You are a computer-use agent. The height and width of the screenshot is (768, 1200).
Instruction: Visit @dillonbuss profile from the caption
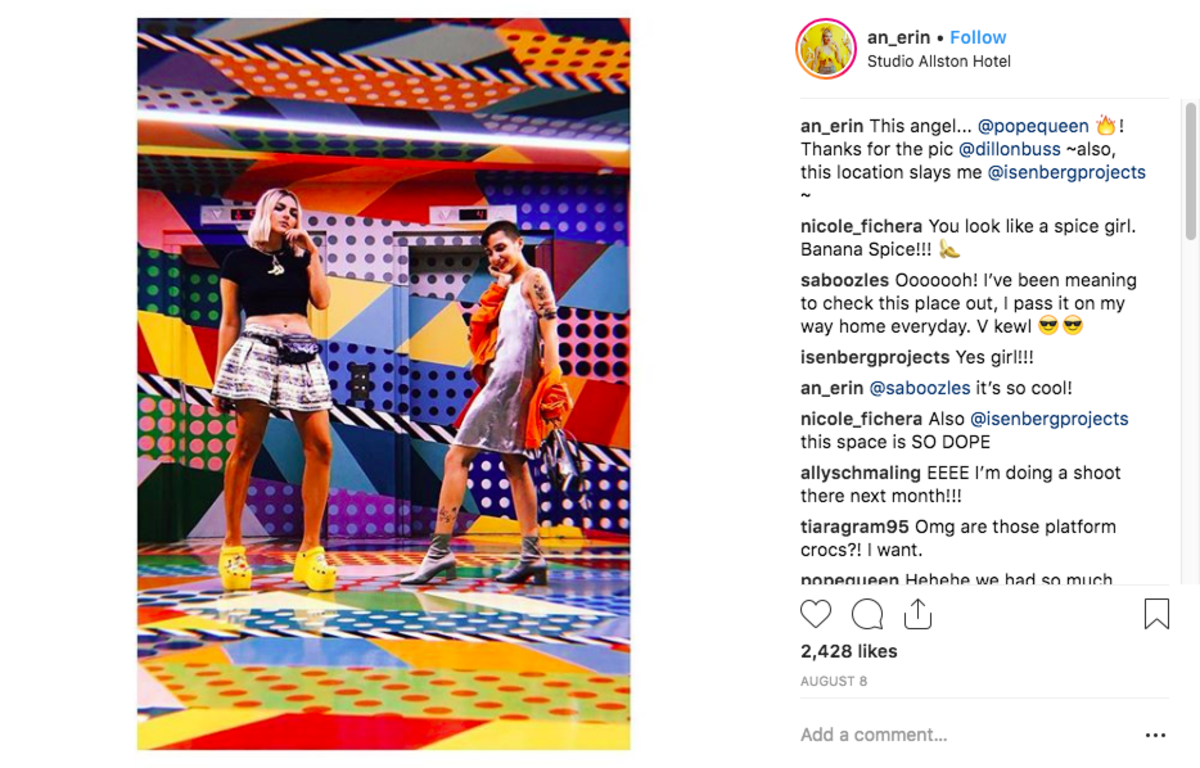(1009, 149)
